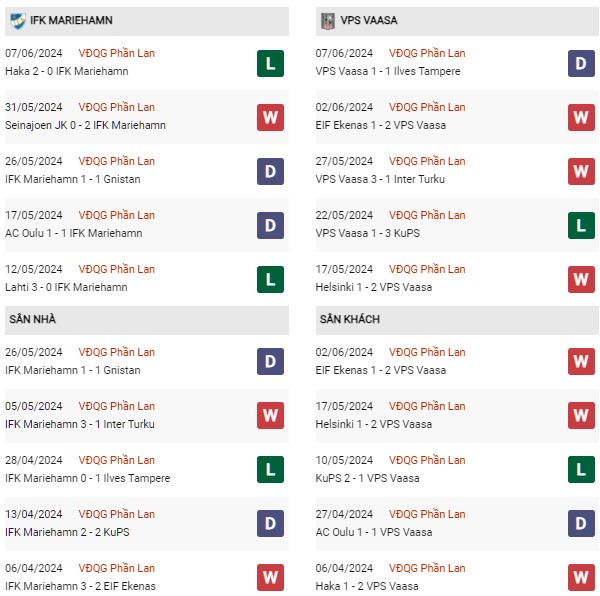
Task: Select the W badge for Seinajoen JK match
Action: (x=270, y=117)
